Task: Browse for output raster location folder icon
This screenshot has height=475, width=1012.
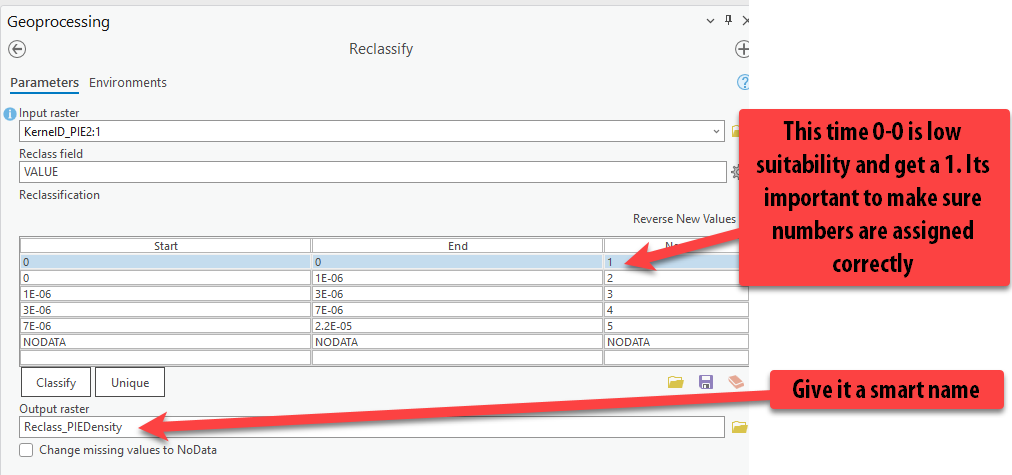Action: pyautogui.click(x=739, y=427)
